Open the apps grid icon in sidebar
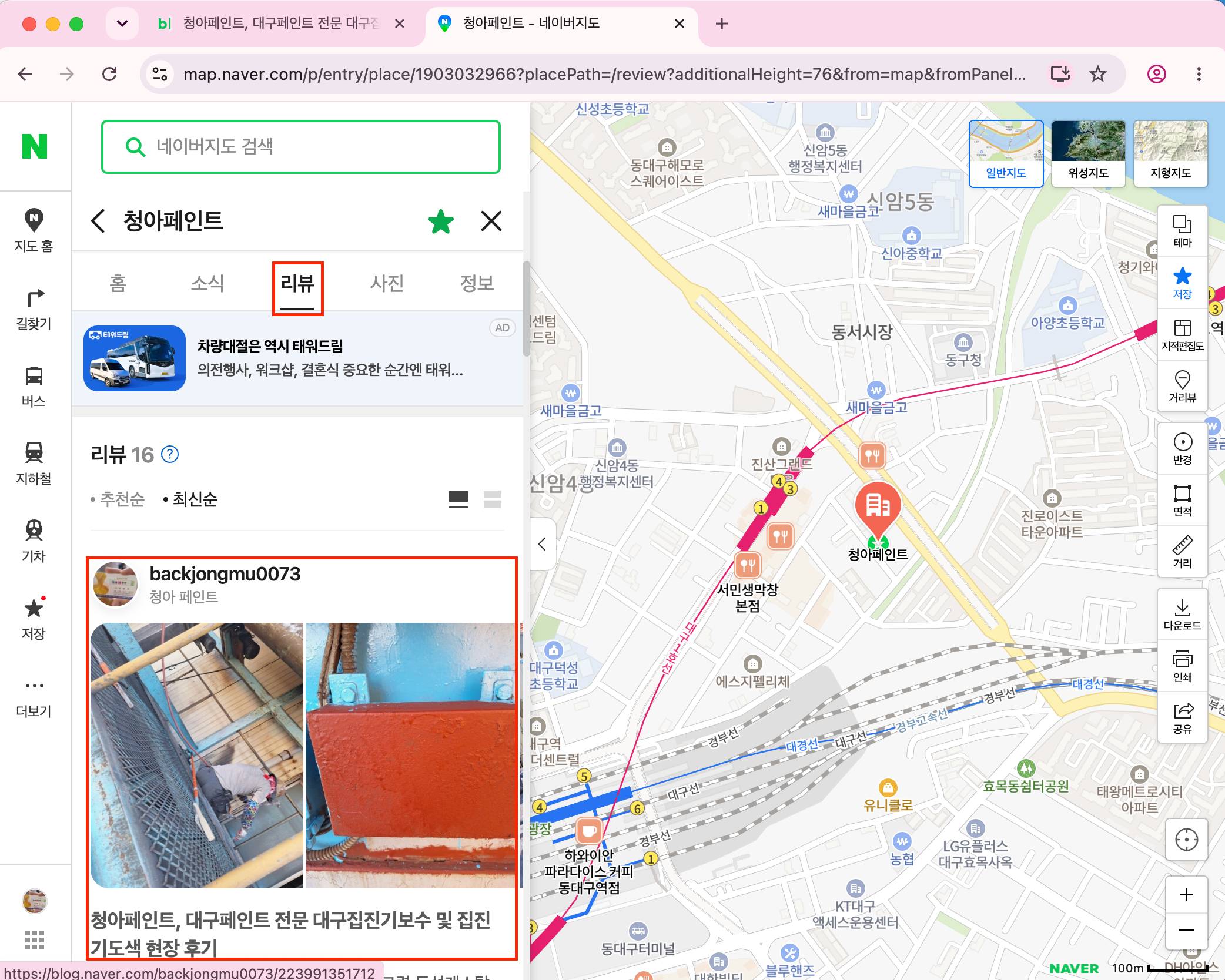The image size is (1225, 980). tap(35, 939)
